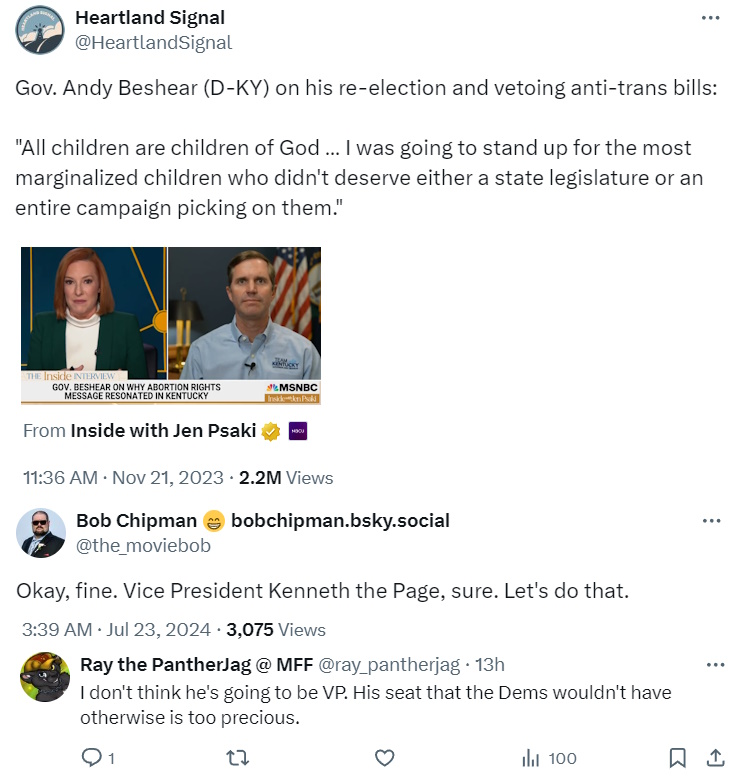Click the gold verified badge icon
The width and height of the screenshot is (738, 780).
pos(270,432)
